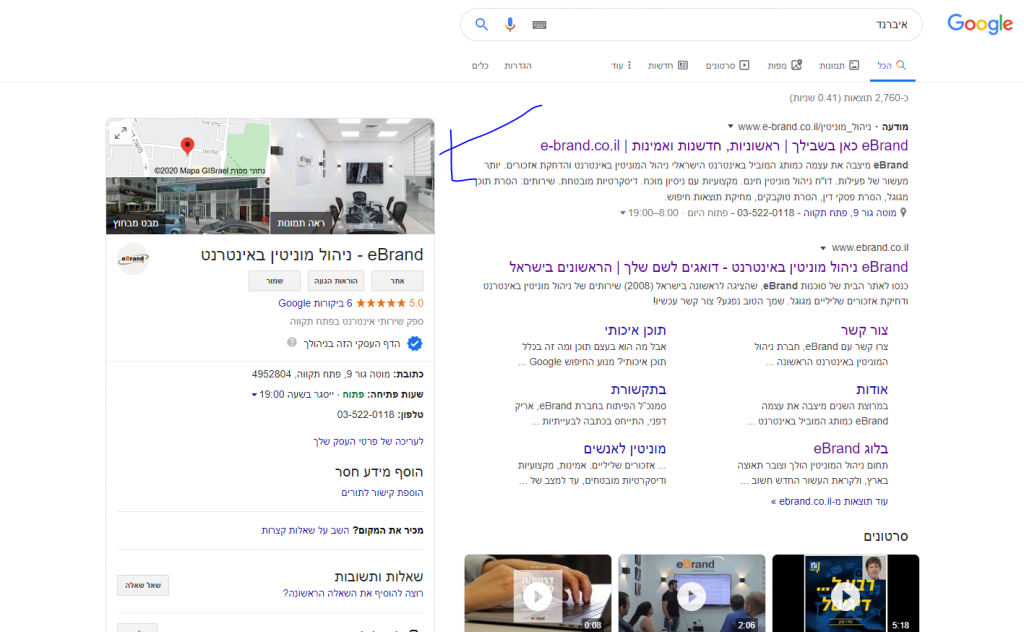Image resolution: width=1024 pixels, height=632 pixels.
Task: Open the צור קשר sitelink
Action: pos(864,330)
